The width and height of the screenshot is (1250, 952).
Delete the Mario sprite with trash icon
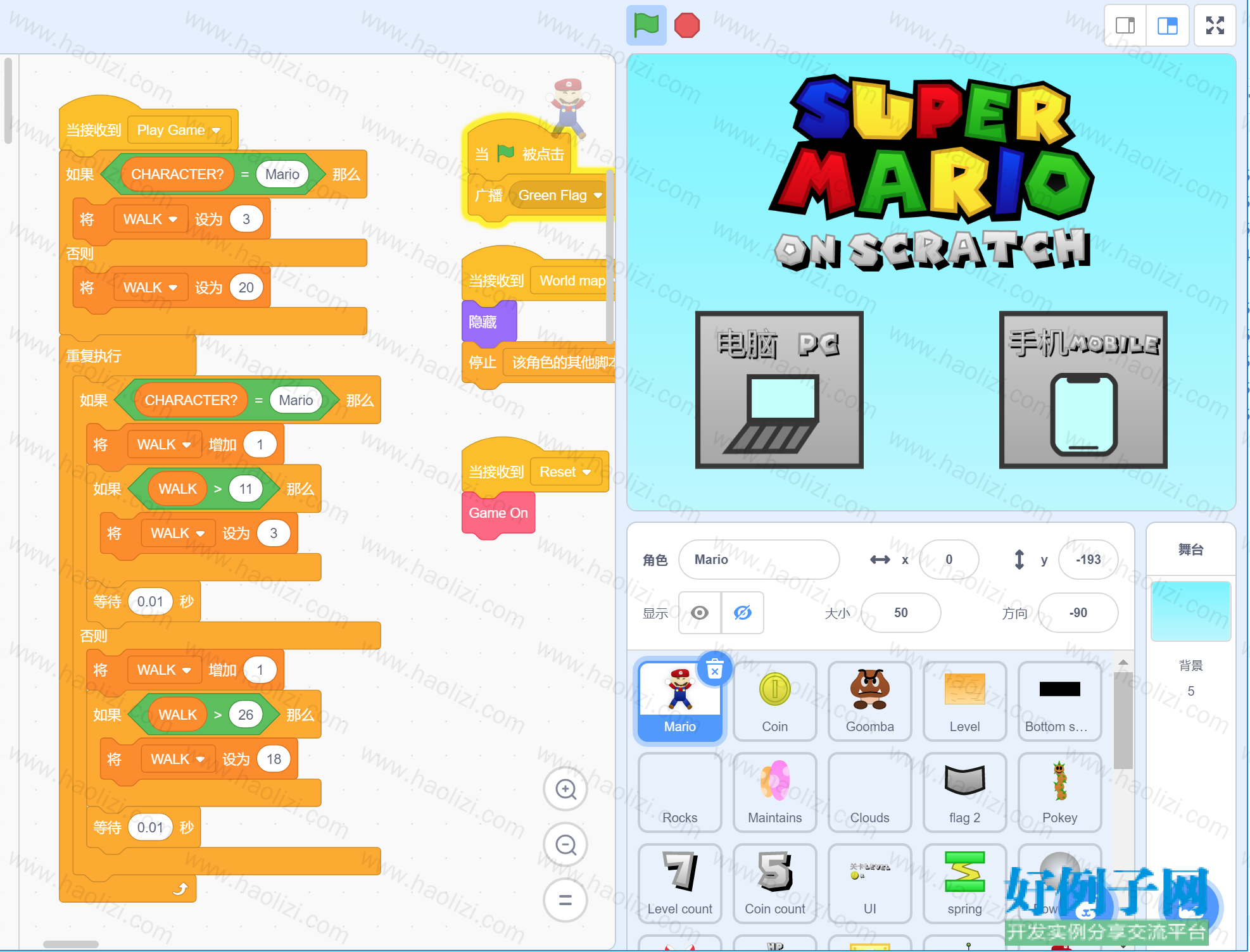(x=715, y=669)
